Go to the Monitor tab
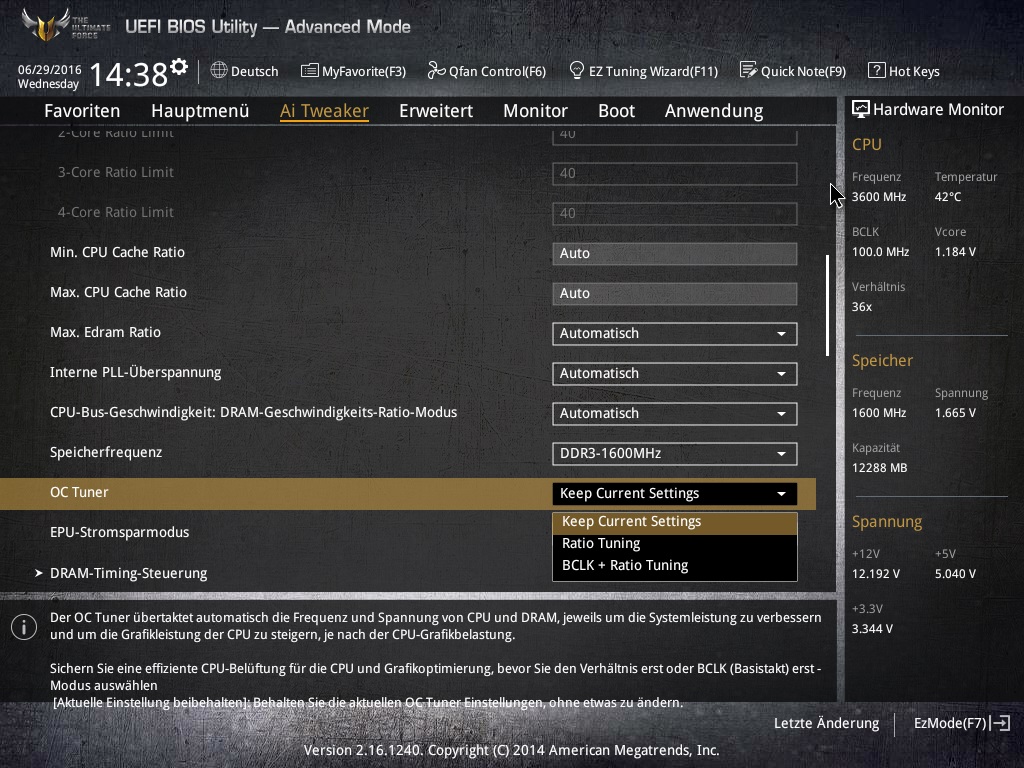The width and height of the screenshot is (1024, 768). click(536, 111)
